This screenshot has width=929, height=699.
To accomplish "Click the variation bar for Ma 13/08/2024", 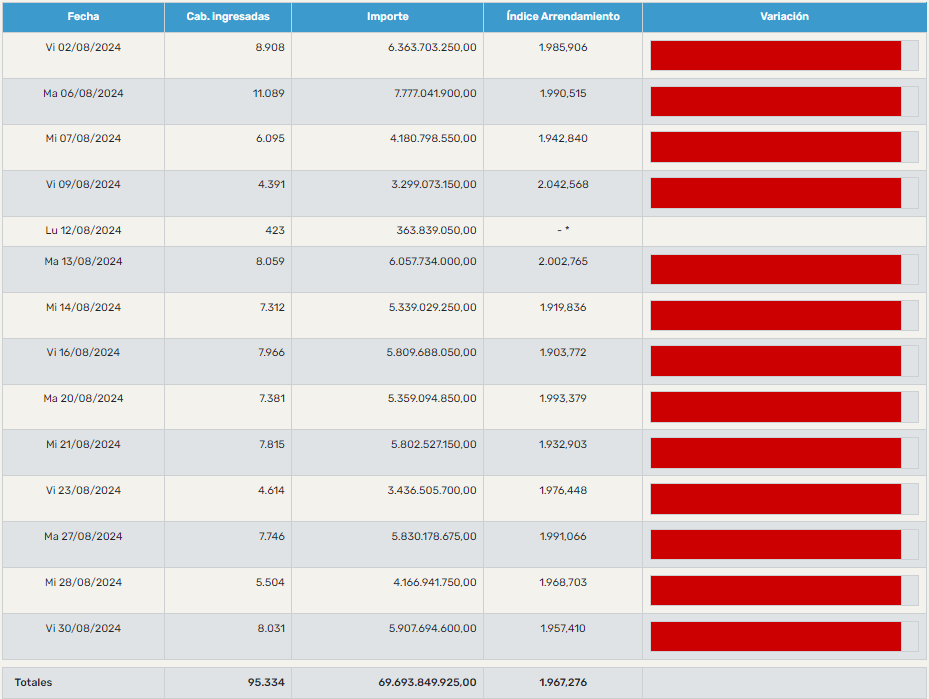I will (776, 269).
